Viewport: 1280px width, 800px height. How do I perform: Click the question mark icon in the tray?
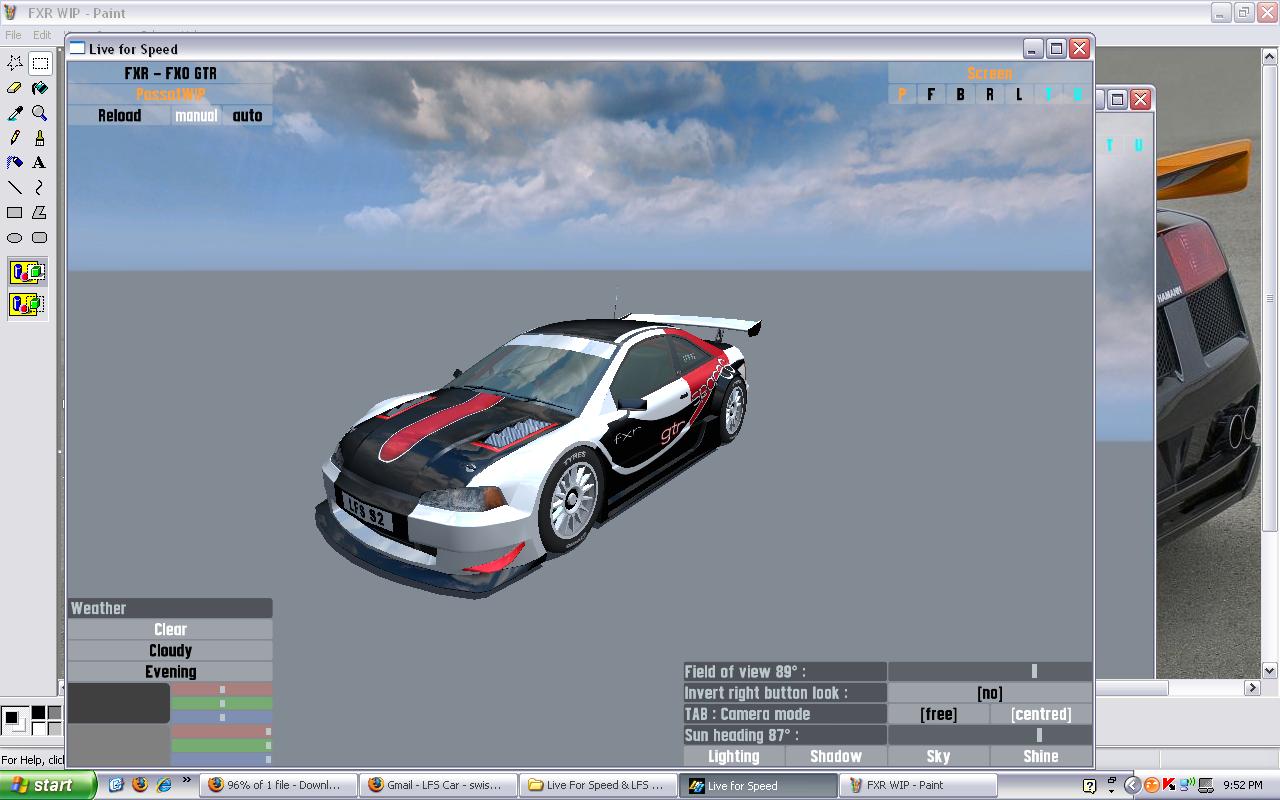1090,786
